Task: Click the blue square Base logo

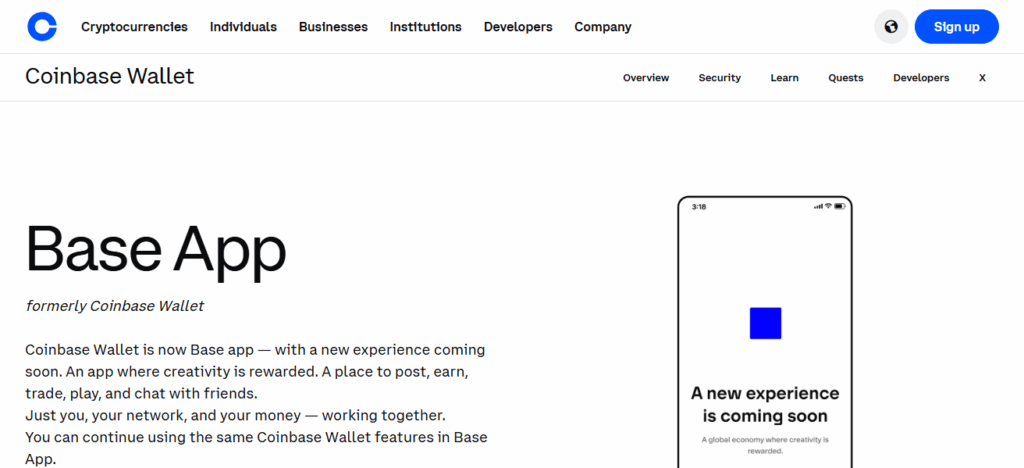Action: [765, 323]
